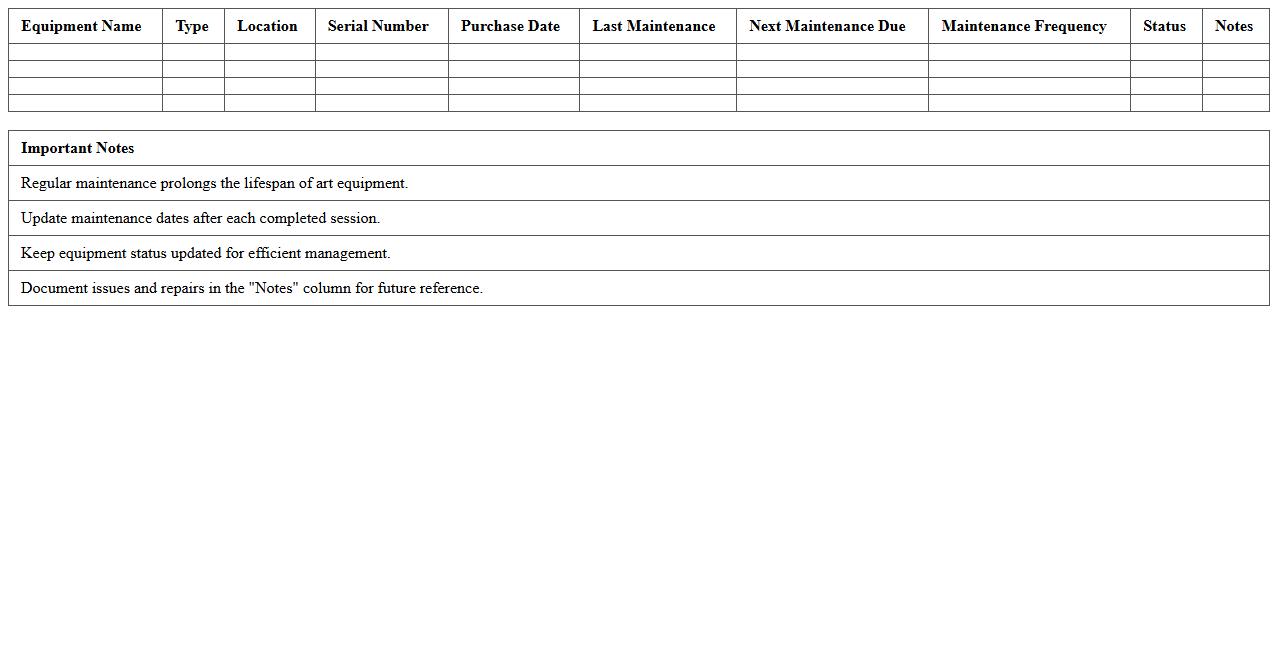Click first empty cell under Maintenance Frequency
1278x650 pixels.
click(x=1028, y=52)
